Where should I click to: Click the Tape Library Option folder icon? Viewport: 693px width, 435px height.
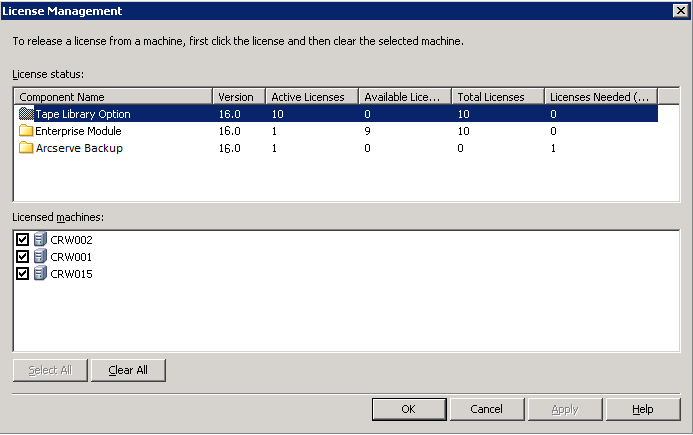(26, 114)
